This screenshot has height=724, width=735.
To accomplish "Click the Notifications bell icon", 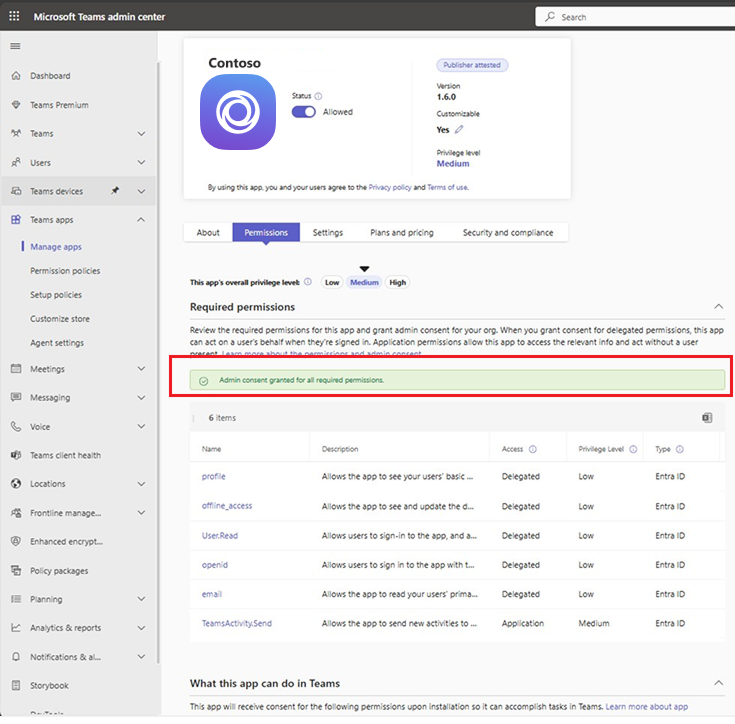I will click(x=16, y=657).
